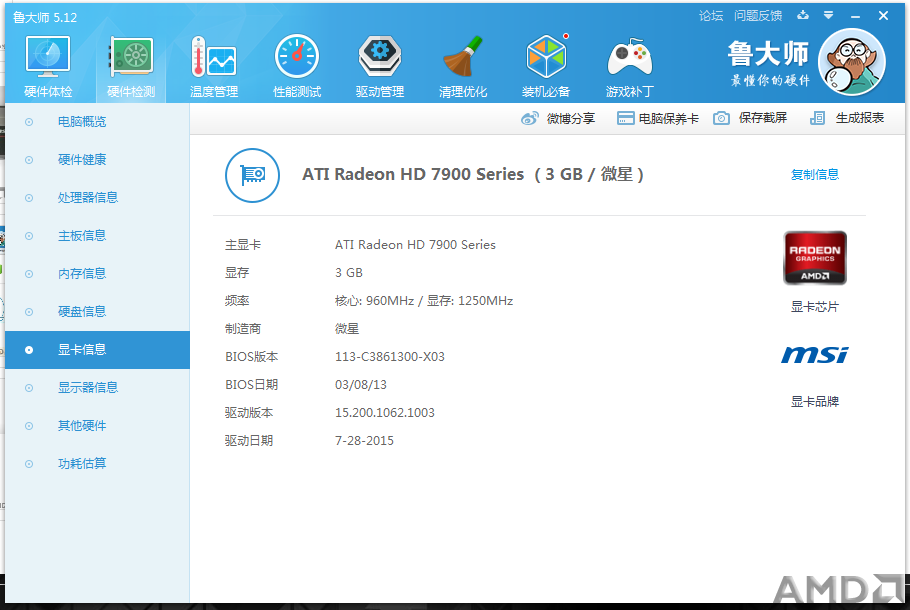This screenshot has height=610, width=910.
Task: Click the driver date 7-28-2015
Action: [364, 441]
